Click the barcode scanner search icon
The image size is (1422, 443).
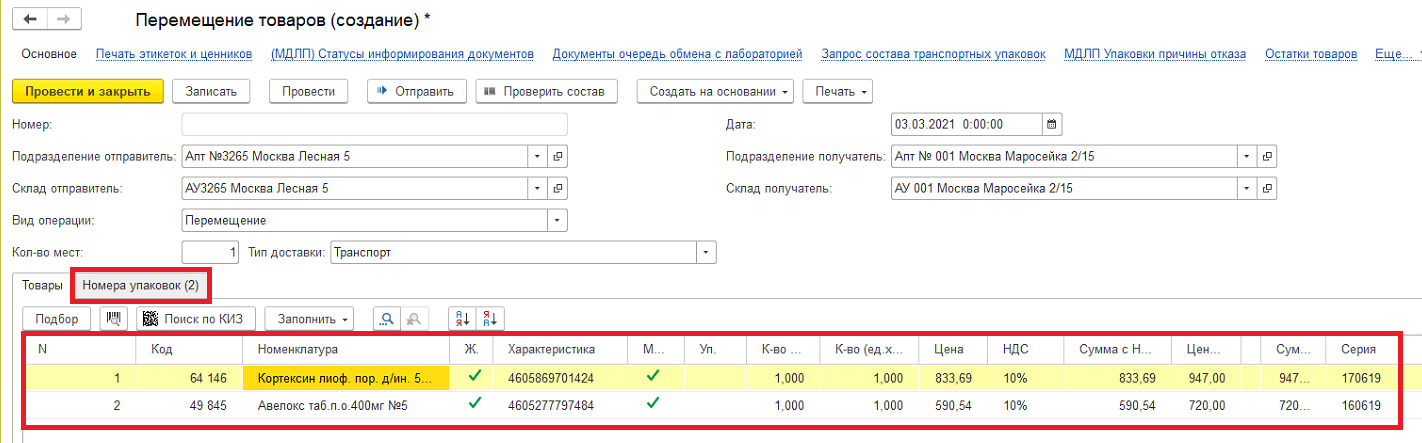click(x=114, y=318)
